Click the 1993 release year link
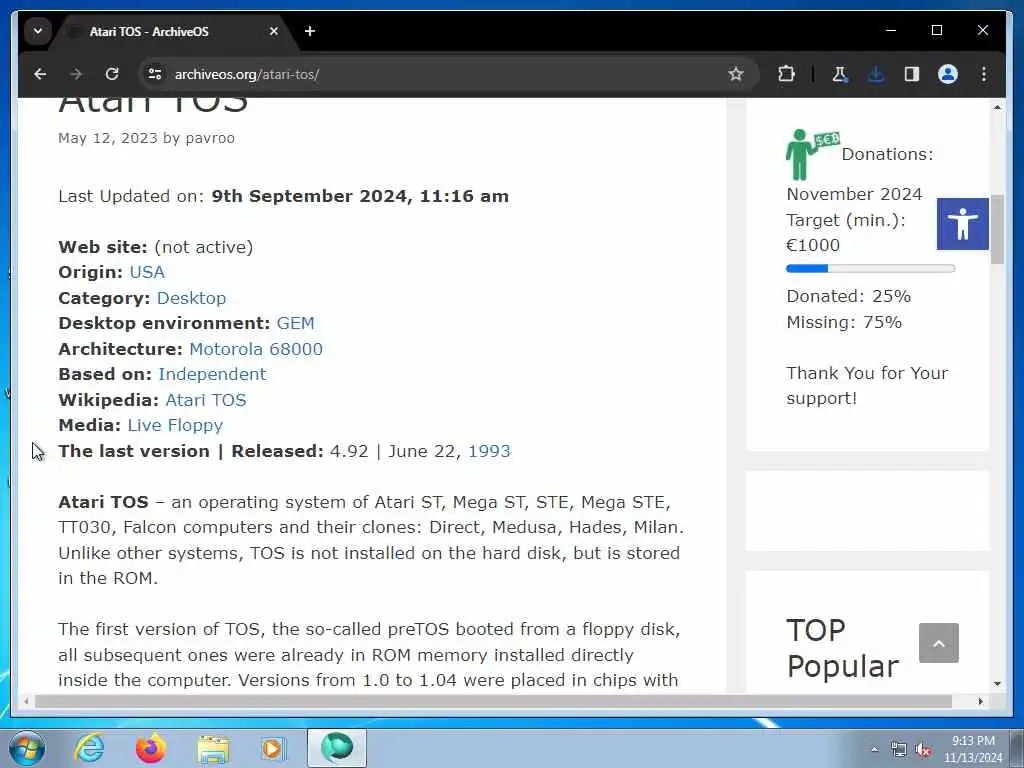This screenshot has height=768, width=1024. (489, 451)
